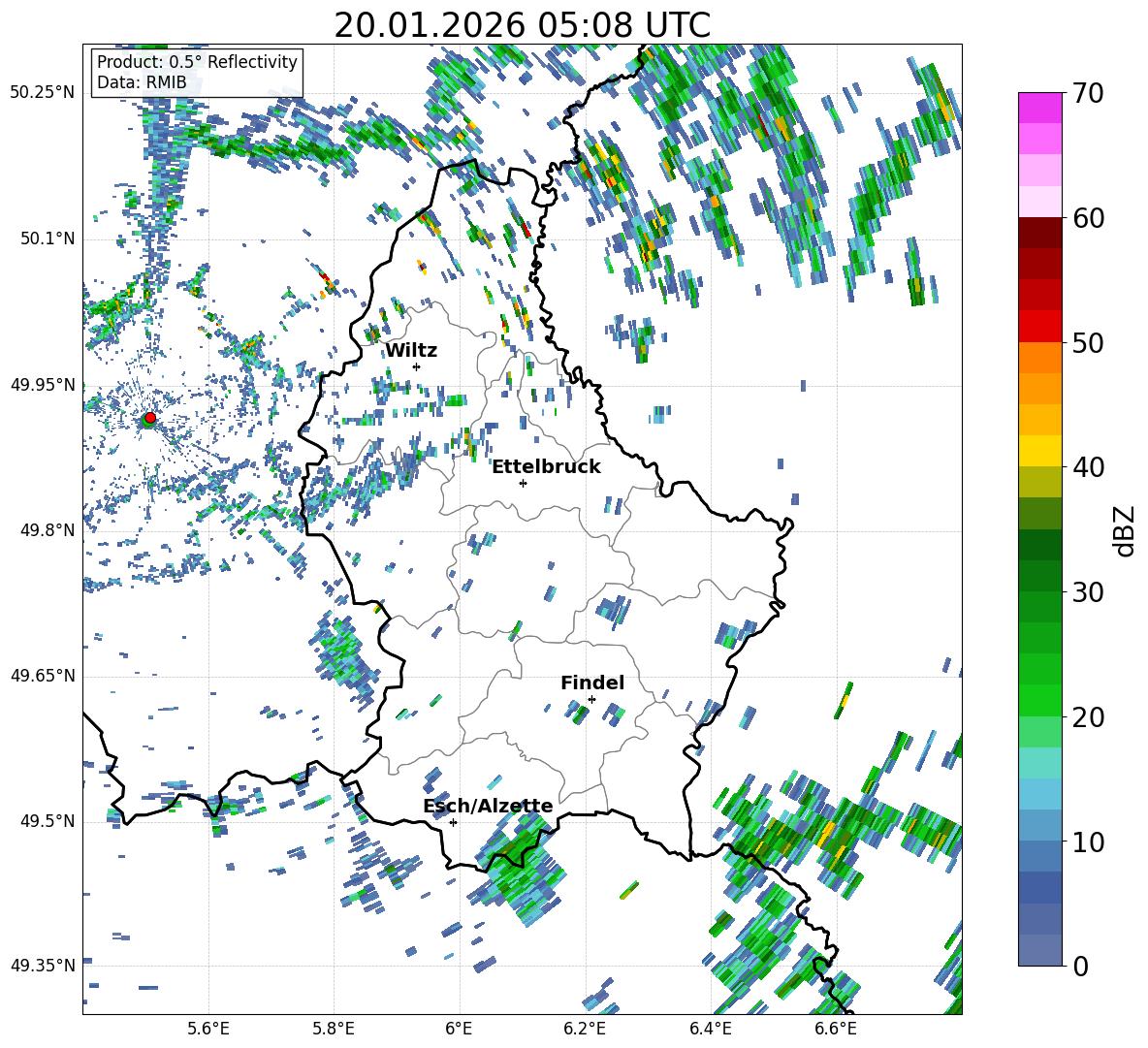Screen dimensions: 1148x1048
Task: Click the 6.4°E longitude label
Action: point(710,1029)
